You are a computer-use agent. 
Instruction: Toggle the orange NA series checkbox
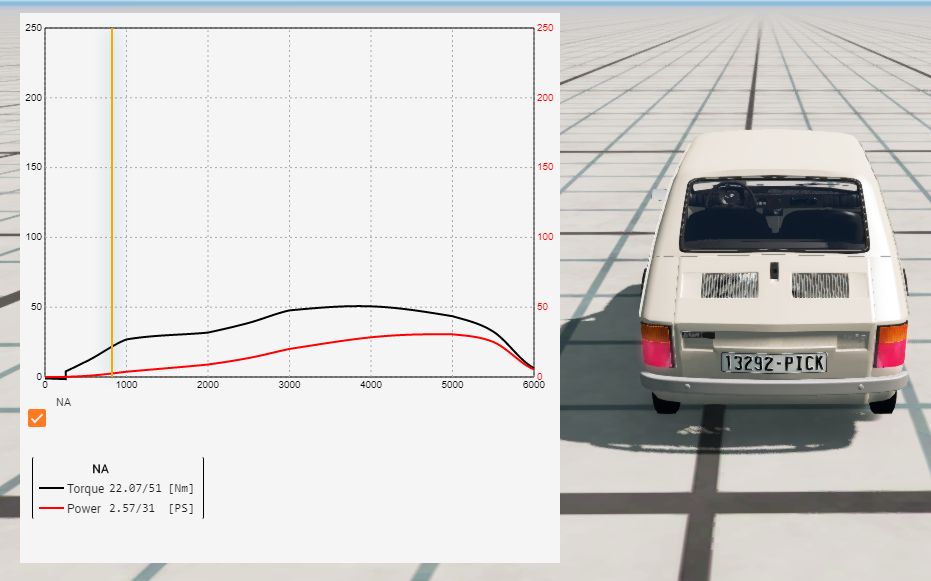tap(37, 418)
